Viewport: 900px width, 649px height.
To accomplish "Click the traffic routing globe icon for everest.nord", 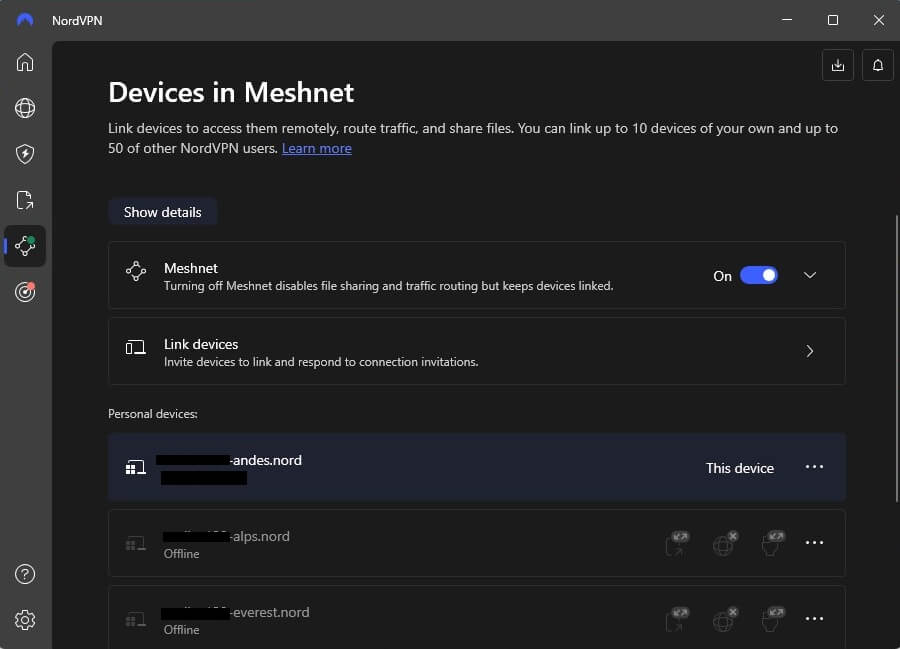I will pyautogui.click(x=724, y=619).
